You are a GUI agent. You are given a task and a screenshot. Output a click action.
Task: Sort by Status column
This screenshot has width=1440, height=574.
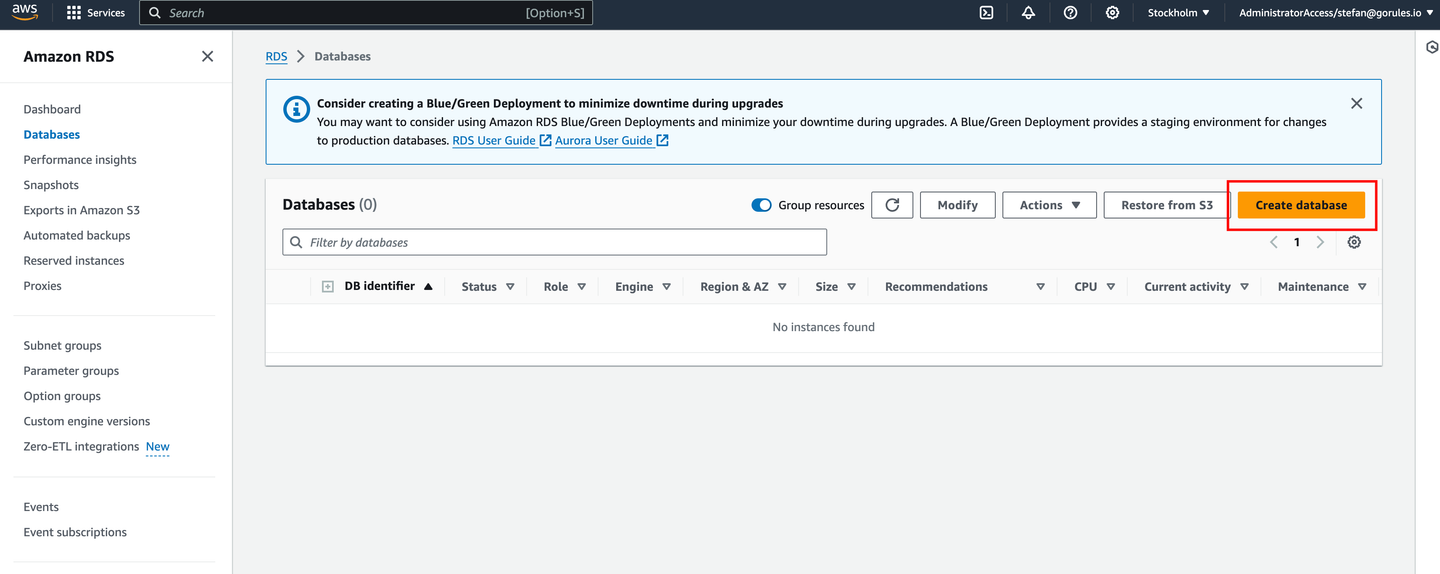click(488, 287)
